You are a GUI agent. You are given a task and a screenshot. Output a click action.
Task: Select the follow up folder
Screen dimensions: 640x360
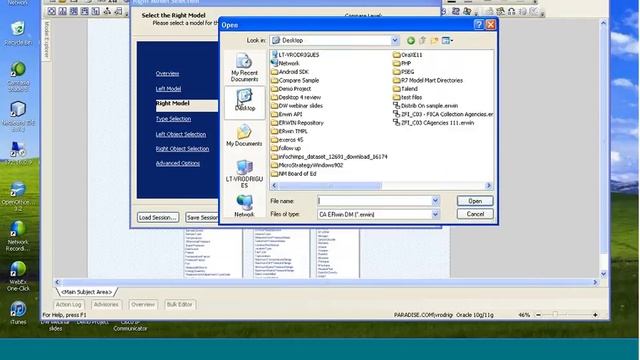coord(286,148)
